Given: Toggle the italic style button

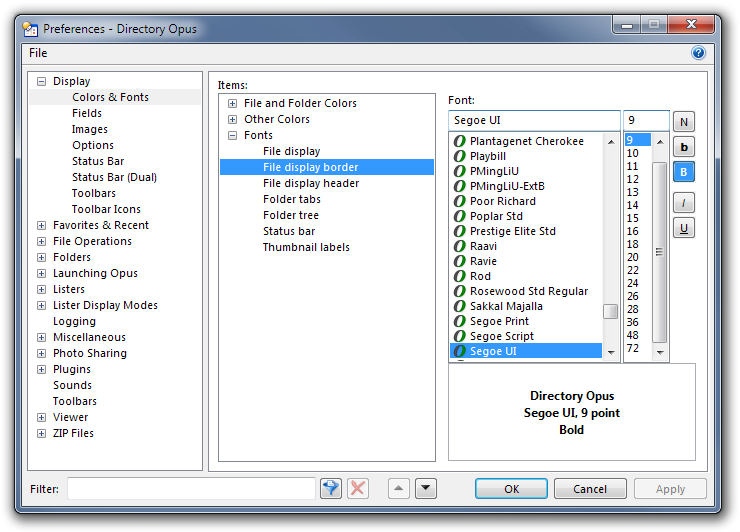Looking at the screenshot, I should click(684, 203).
